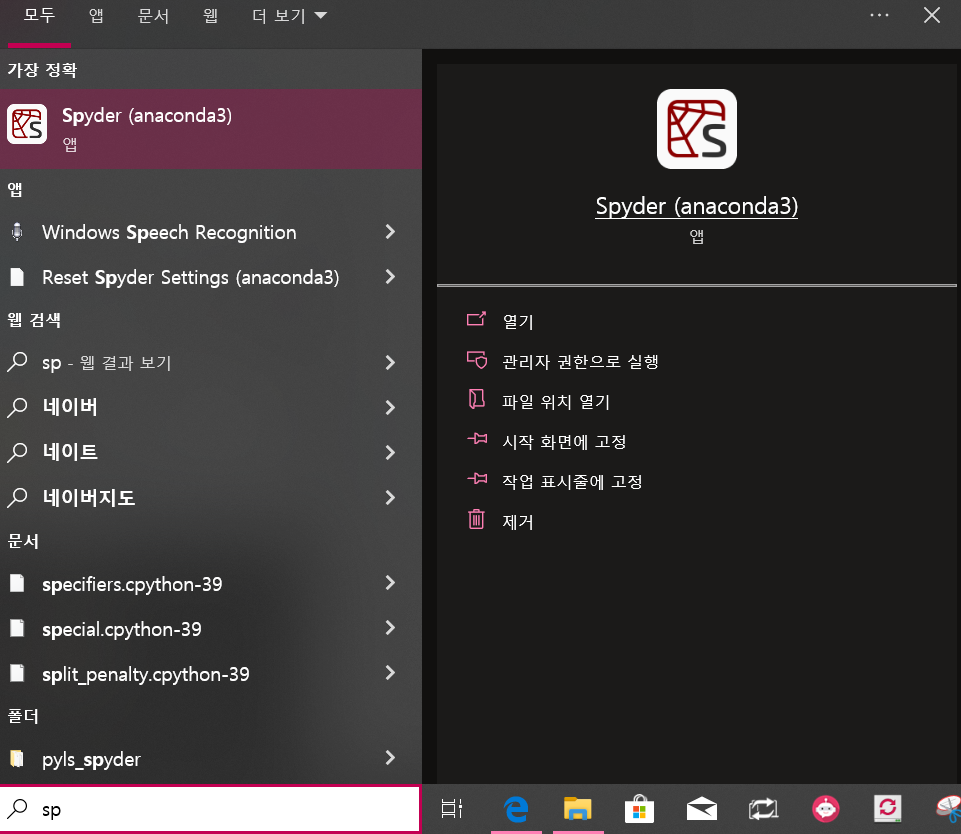Click 파일 위치 열기 action
Viewport: 961px width, 834px height.
pyautogui.click(x=556, y=402)
